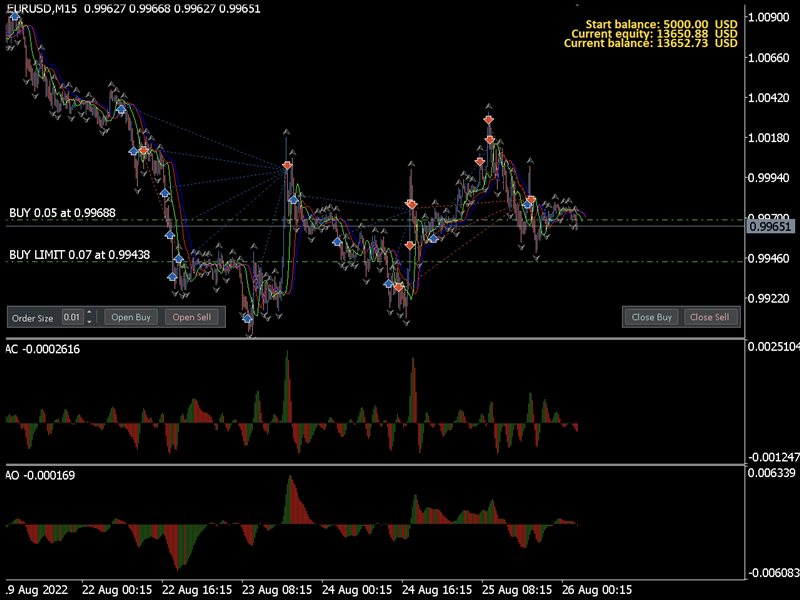The height and width of the screenshot is (600, 800).
Task: Click the gray down-arrow signal above the top peak
Action: [488, 105]
